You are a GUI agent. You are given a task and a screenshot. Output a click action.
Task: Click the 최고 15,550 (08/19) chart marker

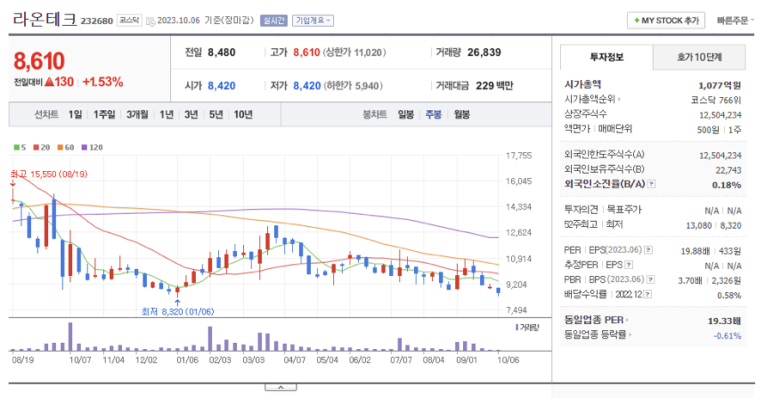(49, 174)
